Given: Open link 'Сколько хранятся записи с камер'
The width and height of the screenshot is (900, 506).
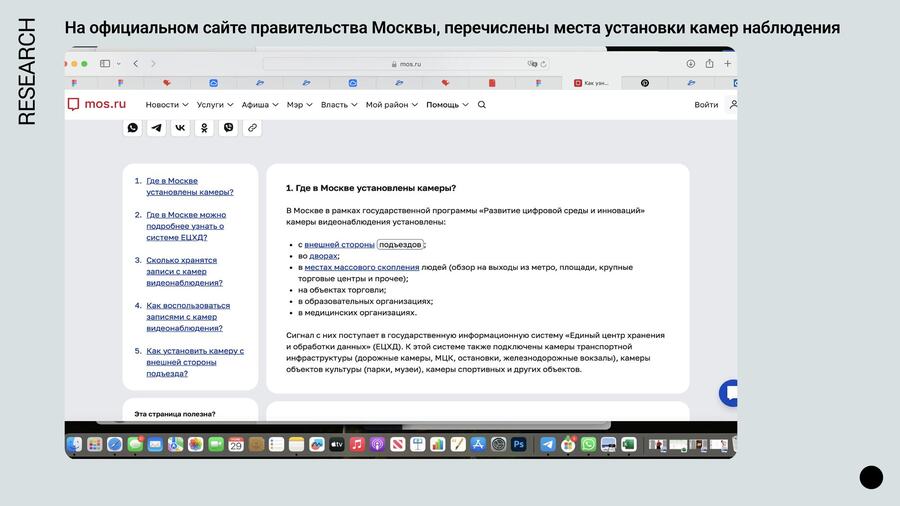Looking at the screenshot, I should coord(184,271).
